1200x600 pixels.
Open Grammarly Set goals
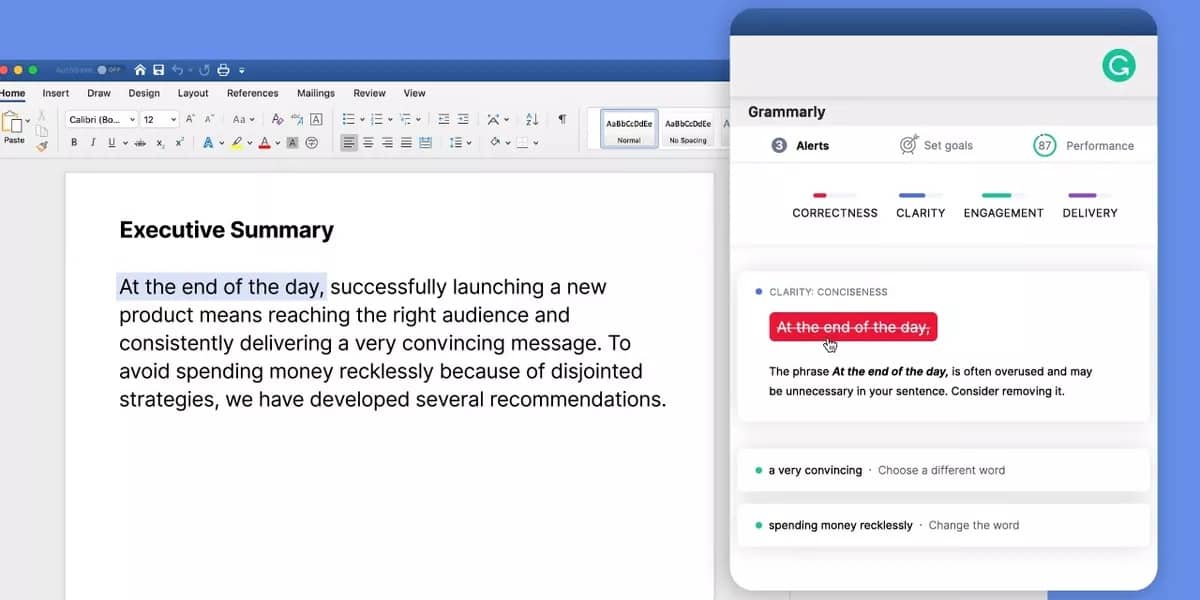coord(936,145)
